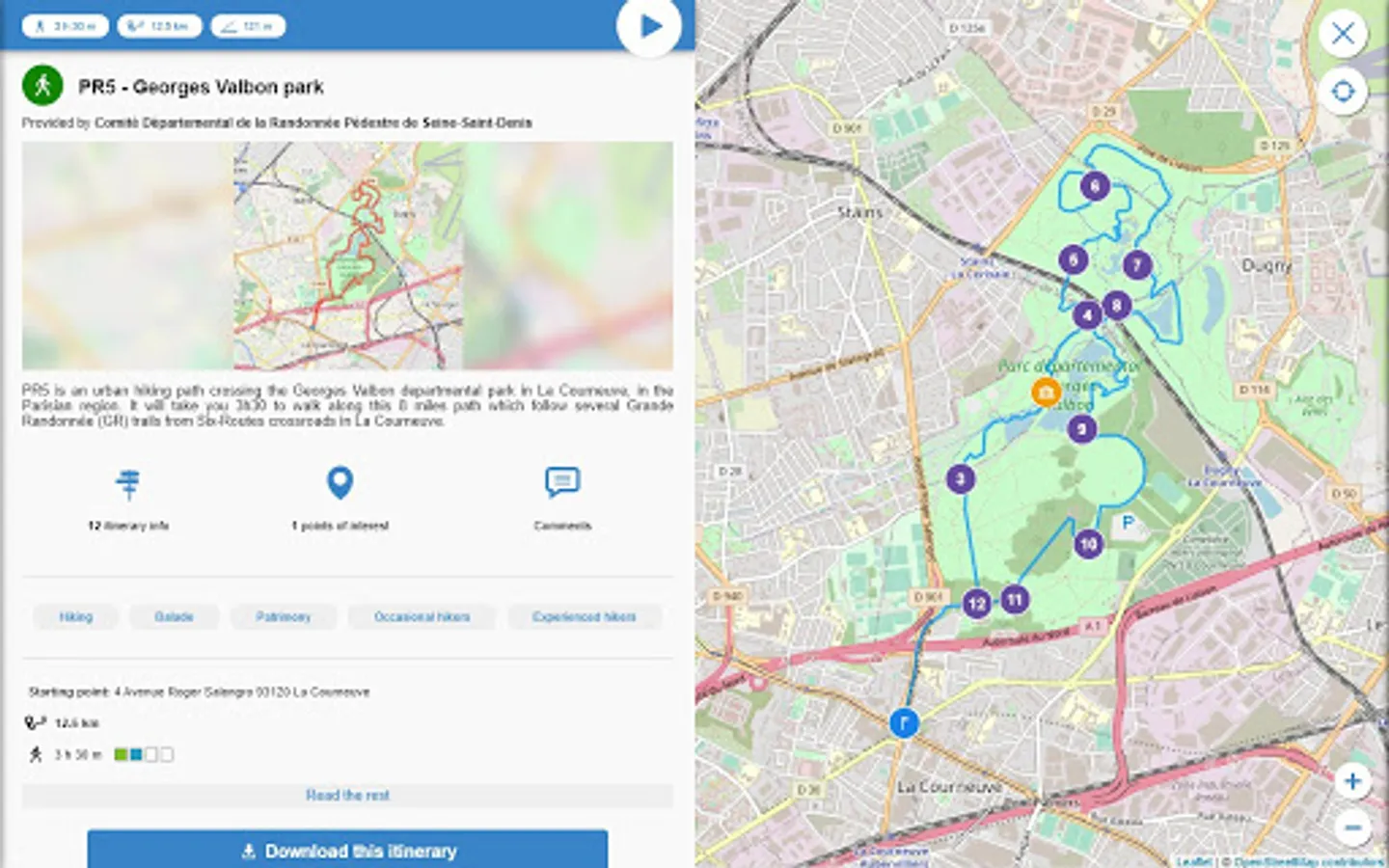Viewport: 1389px width, 868px height.
Task: Select waypoint marker 12 on the map
Action: tap(976, 604)
